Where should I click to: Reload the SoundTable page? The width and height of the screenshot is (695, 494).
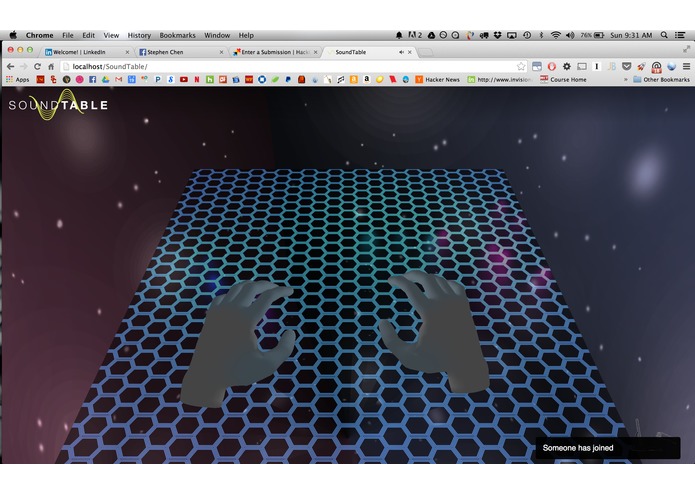pyautogui.click(x=37, y=66)
